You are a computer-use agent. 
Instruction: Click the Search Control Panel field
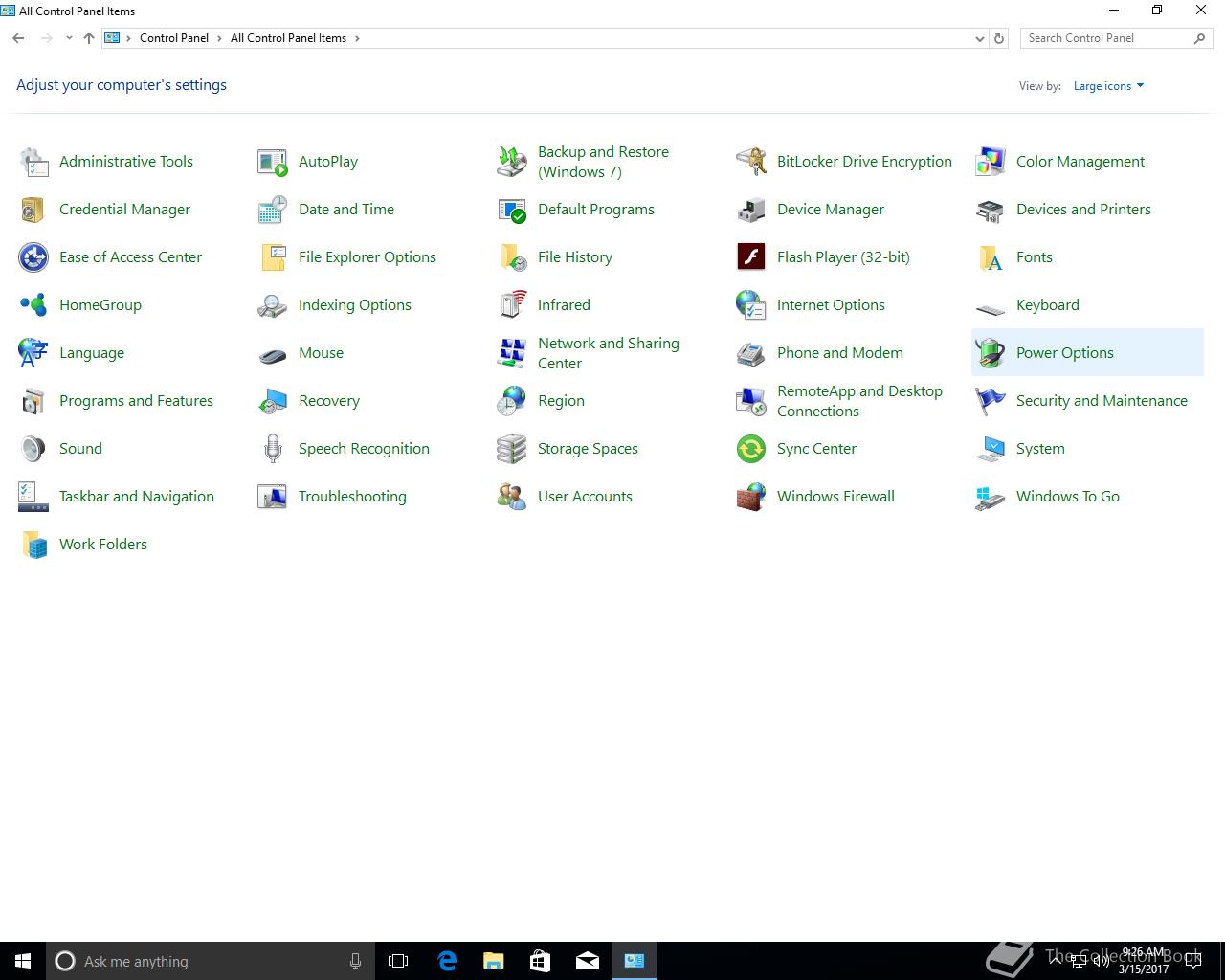coord(1116,38)
